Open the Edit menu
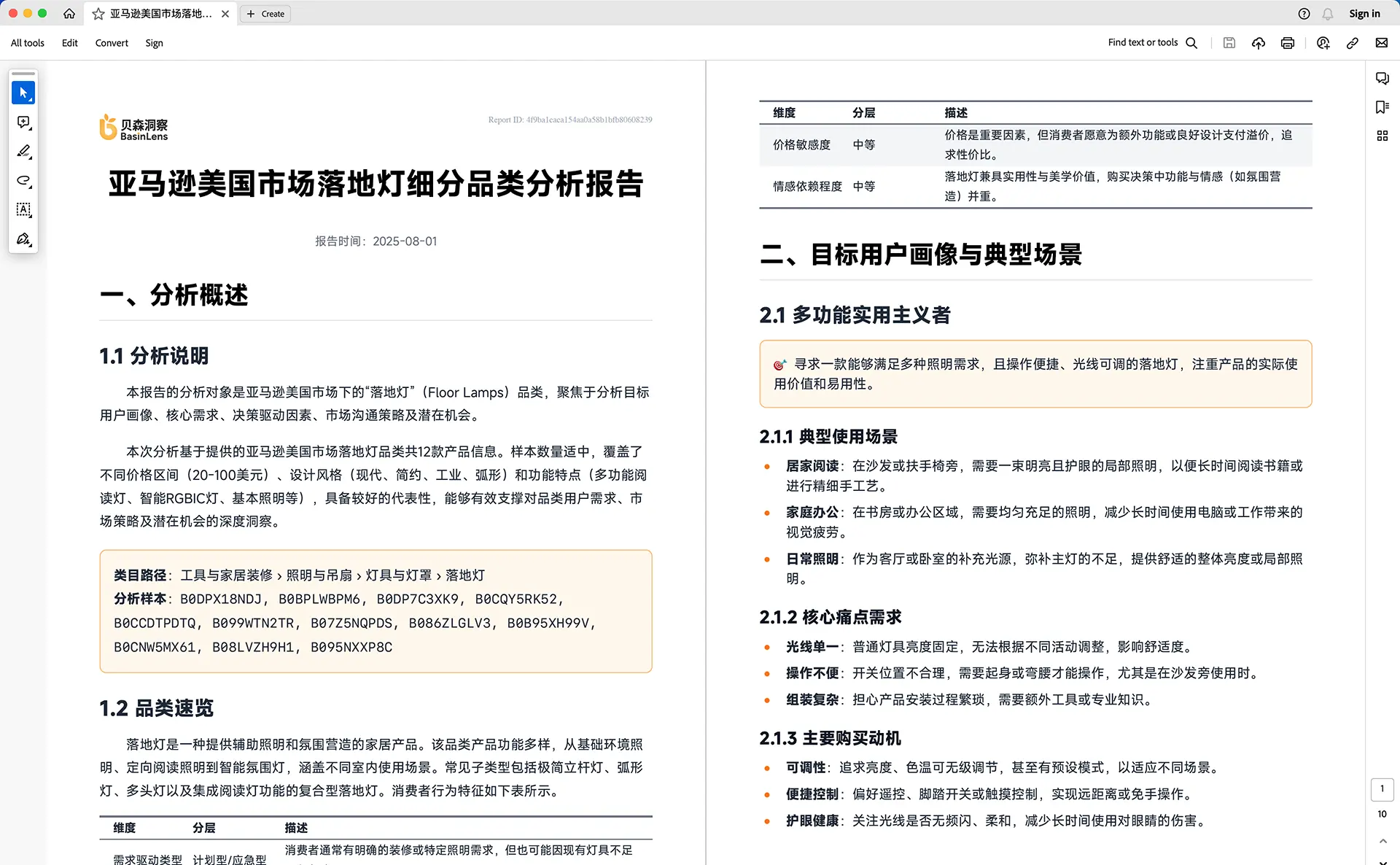Screen dimensions: 1400x865 coord(70,43)
